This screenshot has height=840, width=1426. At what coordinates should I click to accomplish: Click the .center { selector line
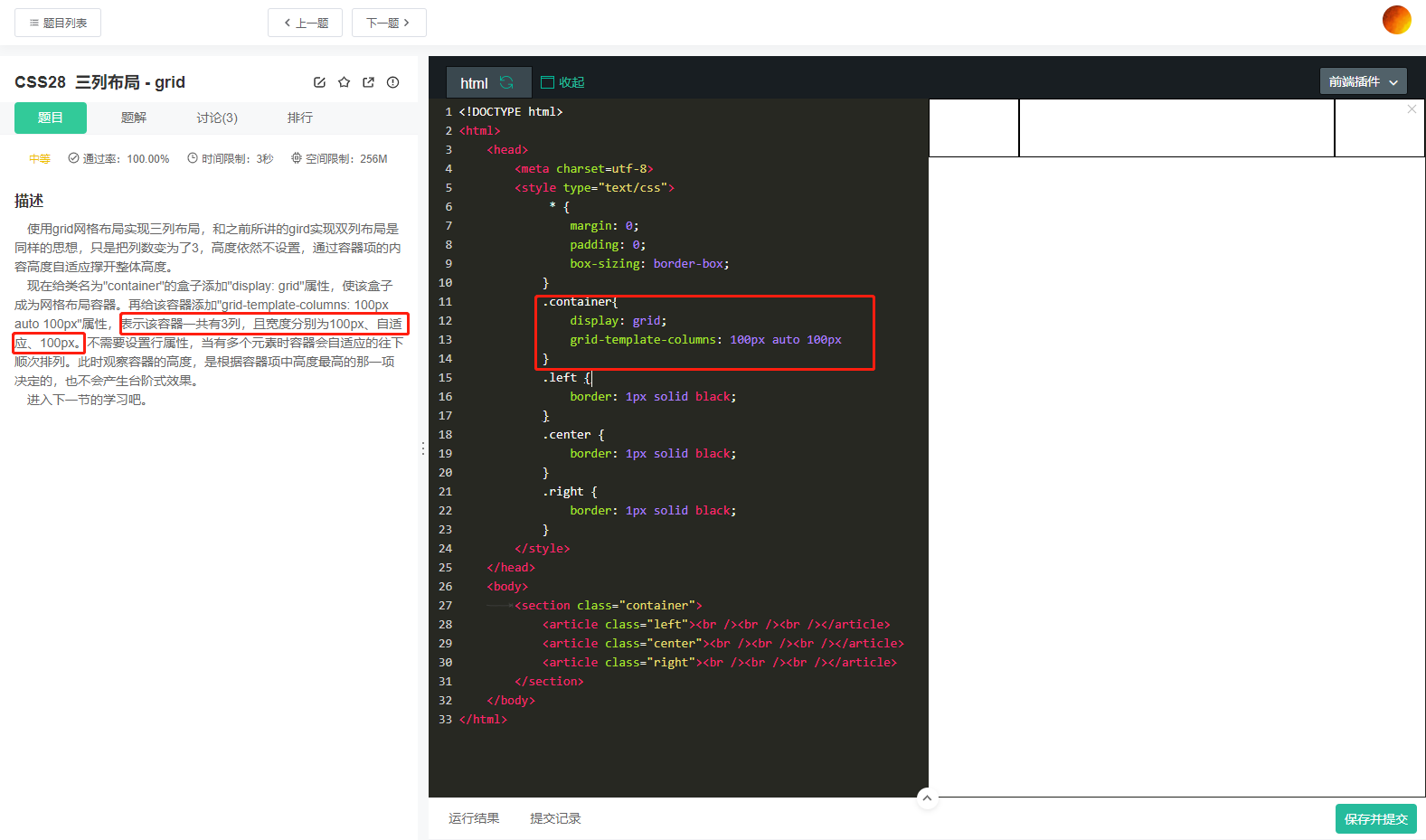573,435
